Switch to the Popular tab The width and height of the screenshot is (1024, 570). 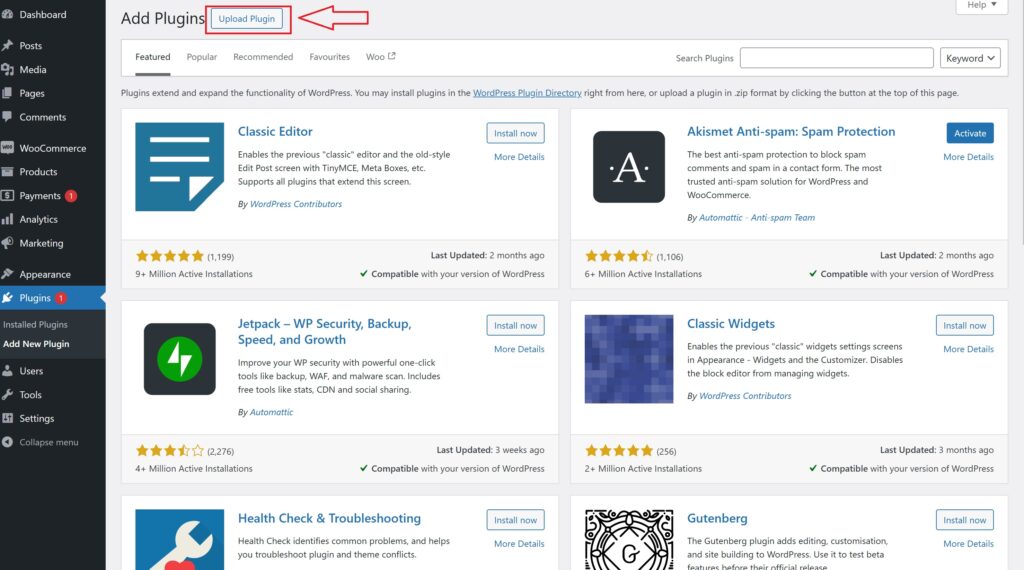(202, 57)
